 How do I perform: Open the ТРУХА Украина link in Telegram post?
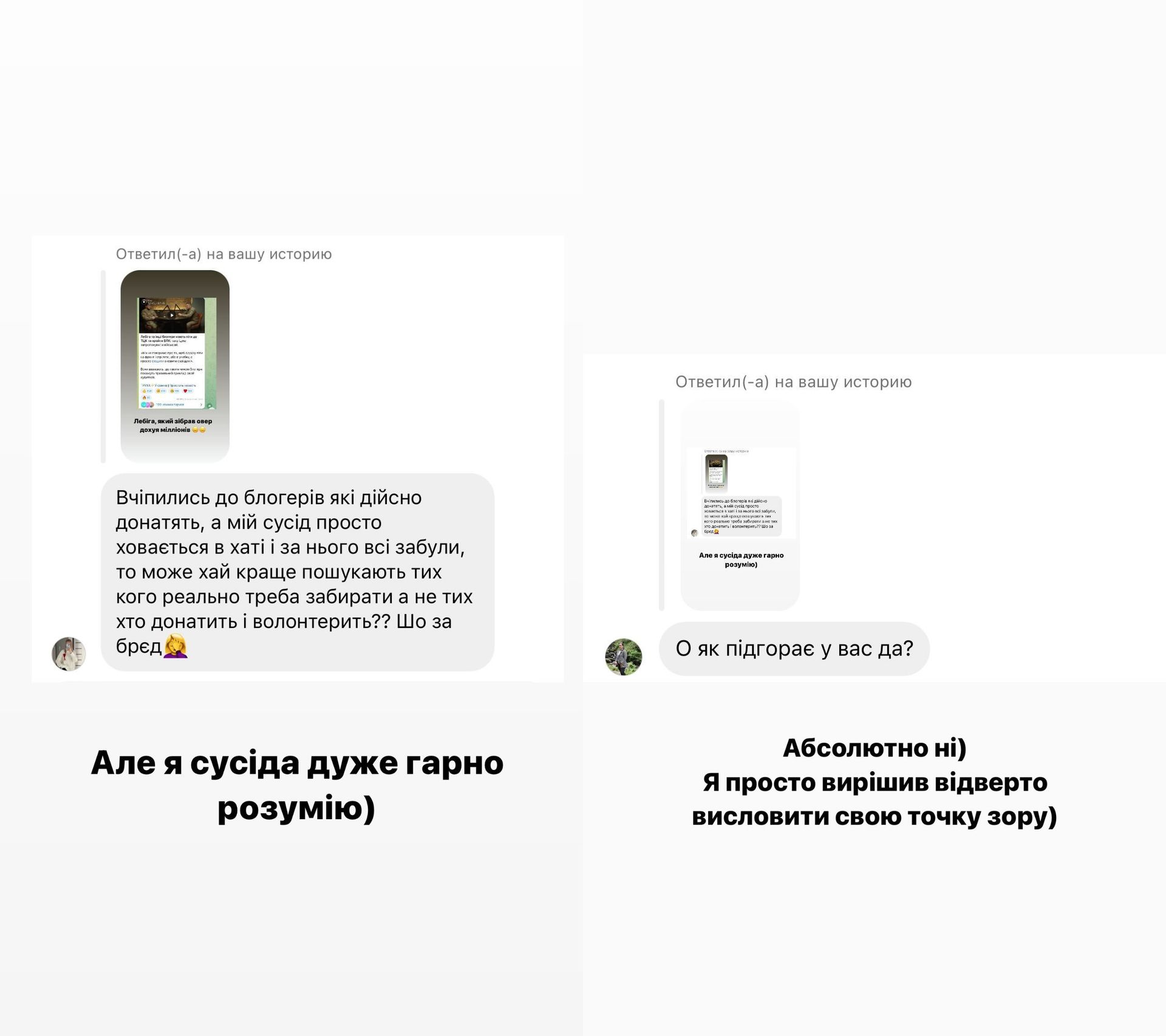click(154, 386)
